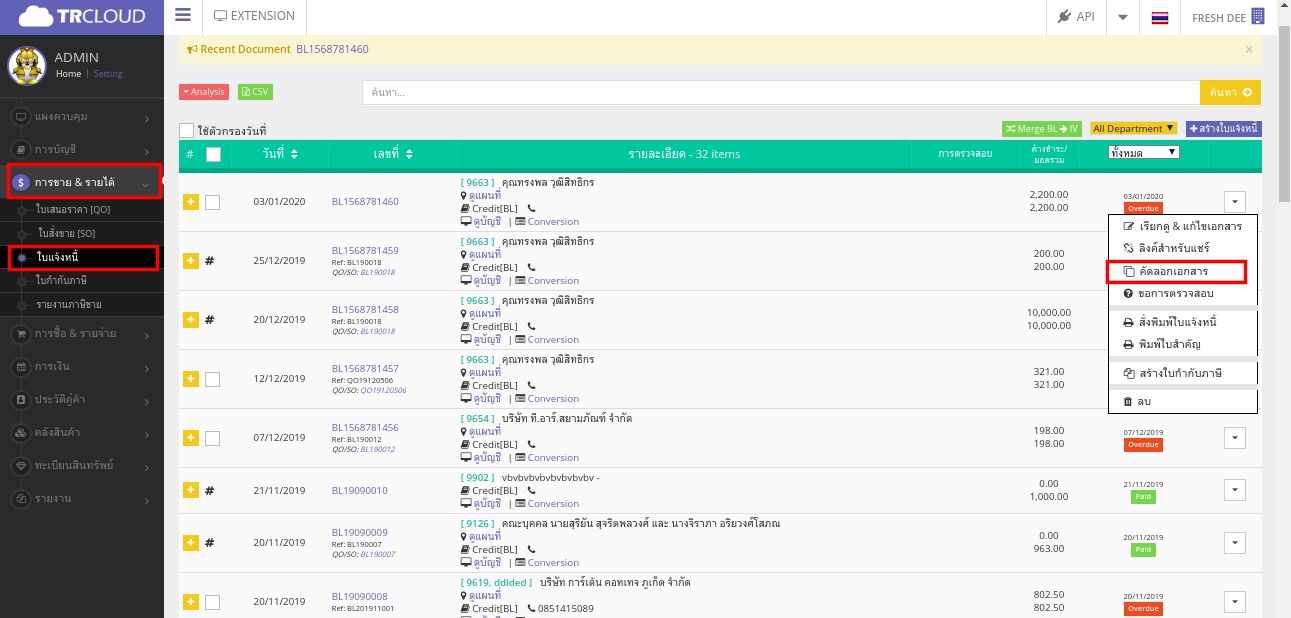
Task: Open action dropdown for row BL19090008
Action: pos(1234,602)
